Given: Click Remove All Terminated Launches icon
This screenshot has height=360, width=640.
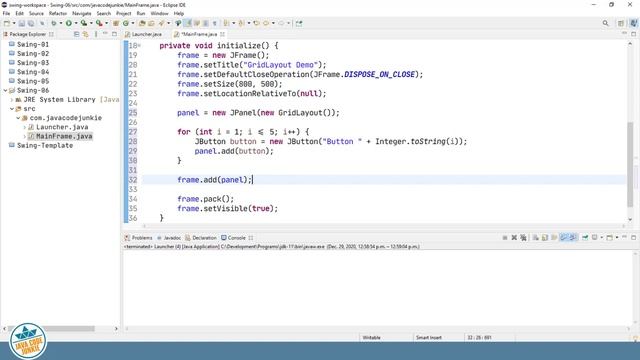Looking at the screenshot, I should pyautogui.click(x=523, y=238).
